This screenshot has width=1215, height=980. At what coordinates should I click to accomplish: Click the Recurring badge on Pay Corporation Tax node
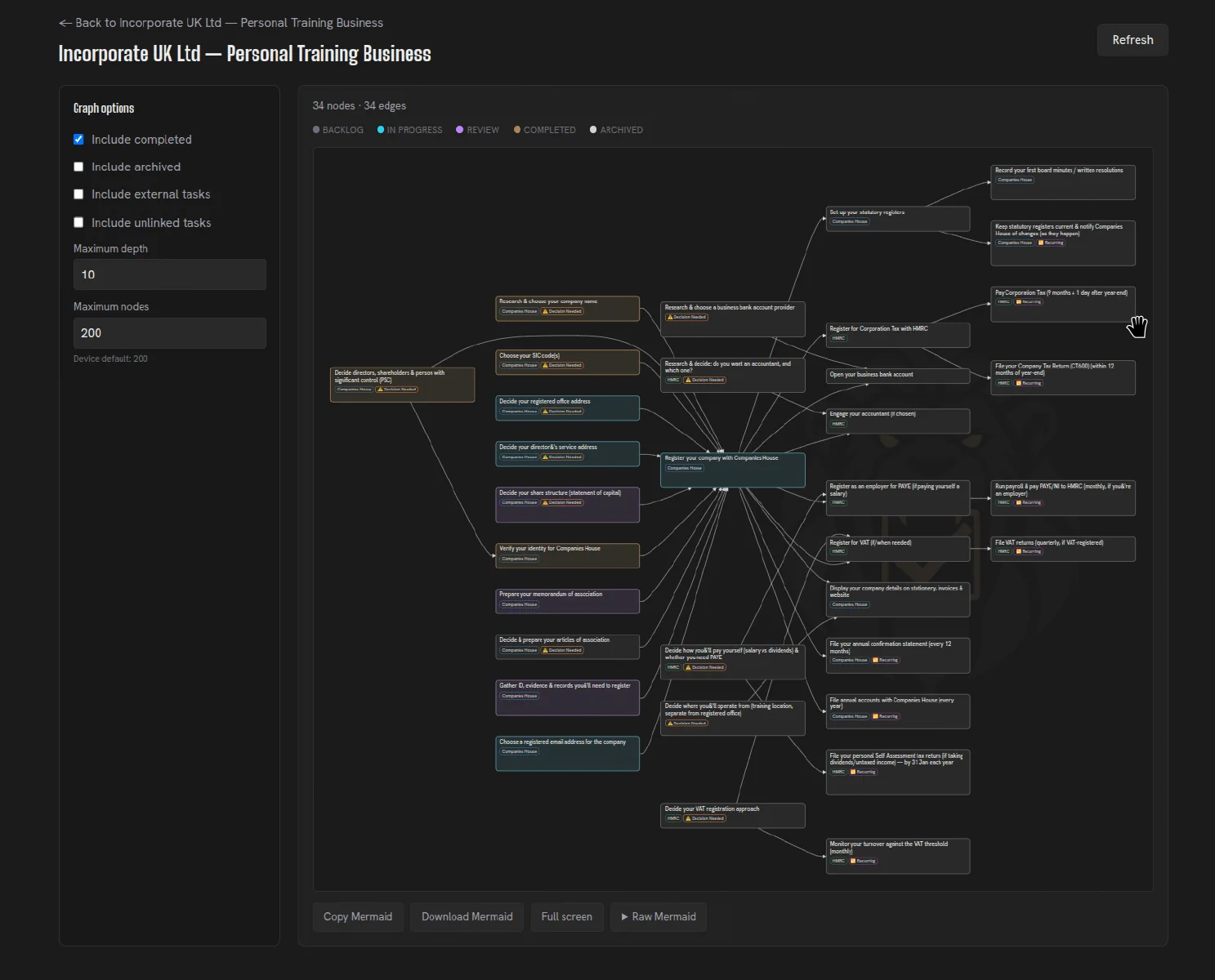pos(1028,302)
